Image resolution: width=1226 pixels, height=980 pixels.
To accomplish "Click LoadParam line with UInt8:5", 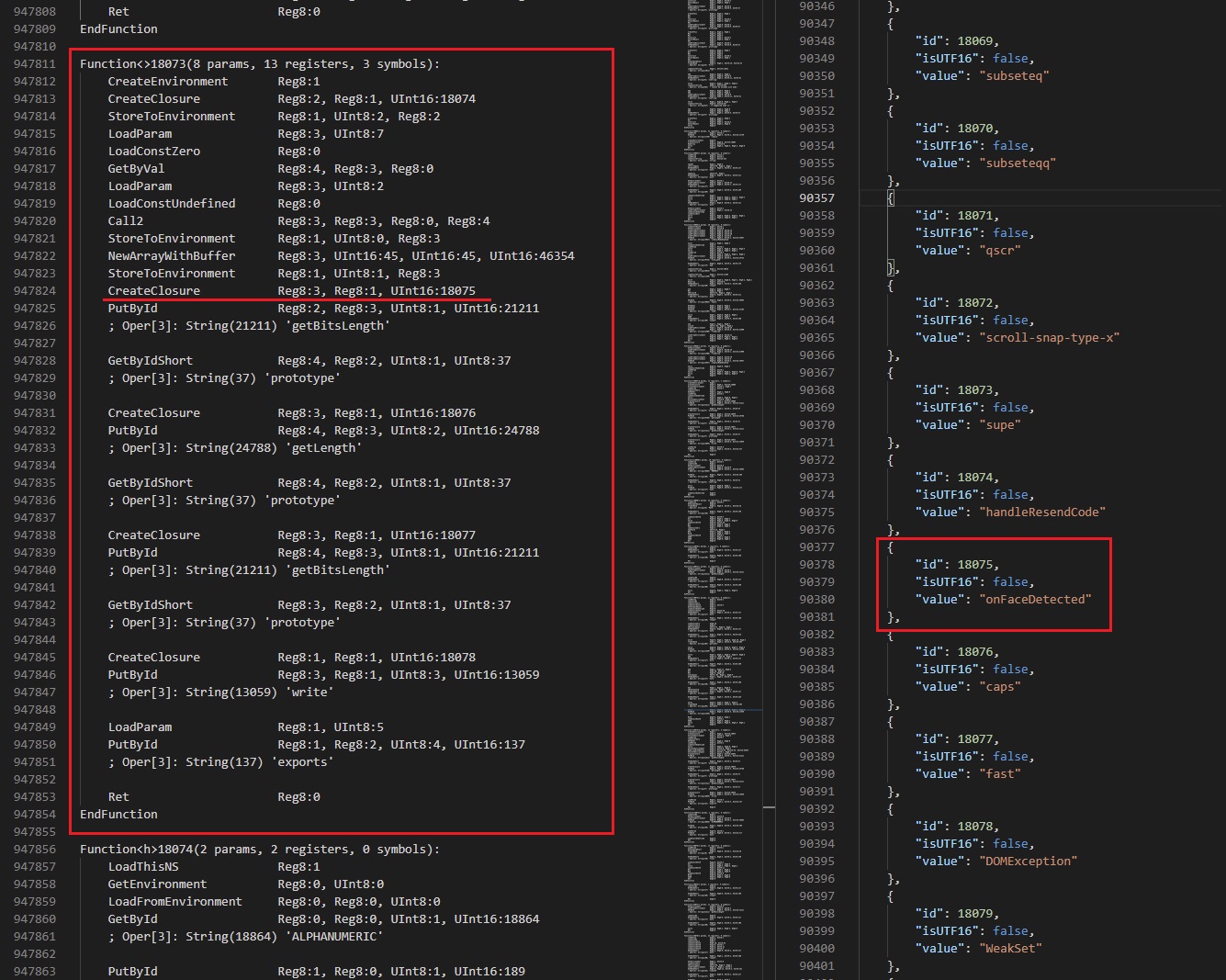I will click(x=246, y=727).
